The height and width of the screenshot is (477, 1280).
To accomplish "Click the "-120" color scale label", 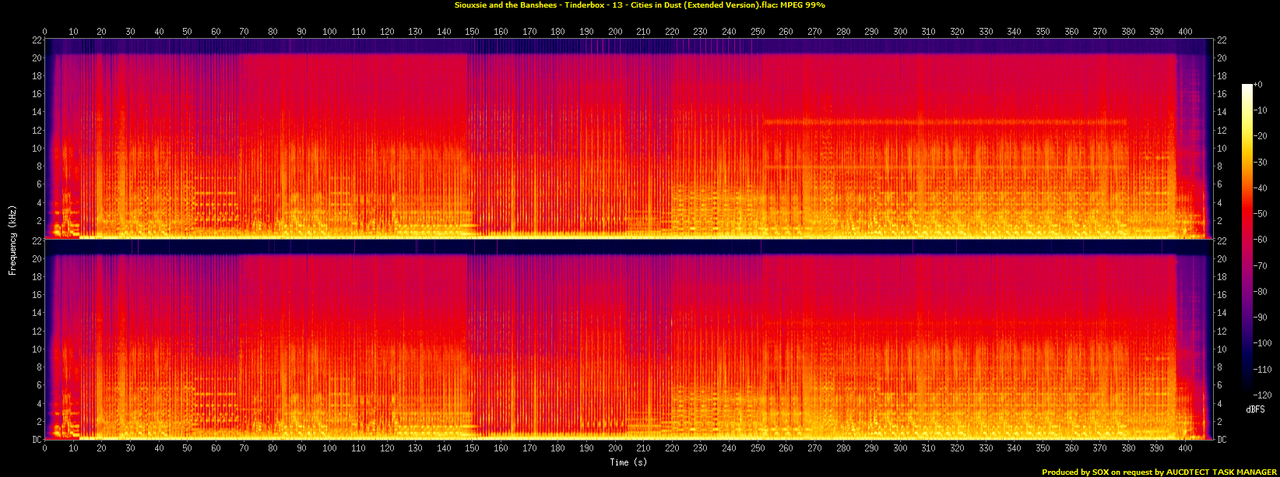I will [1264, 394].
